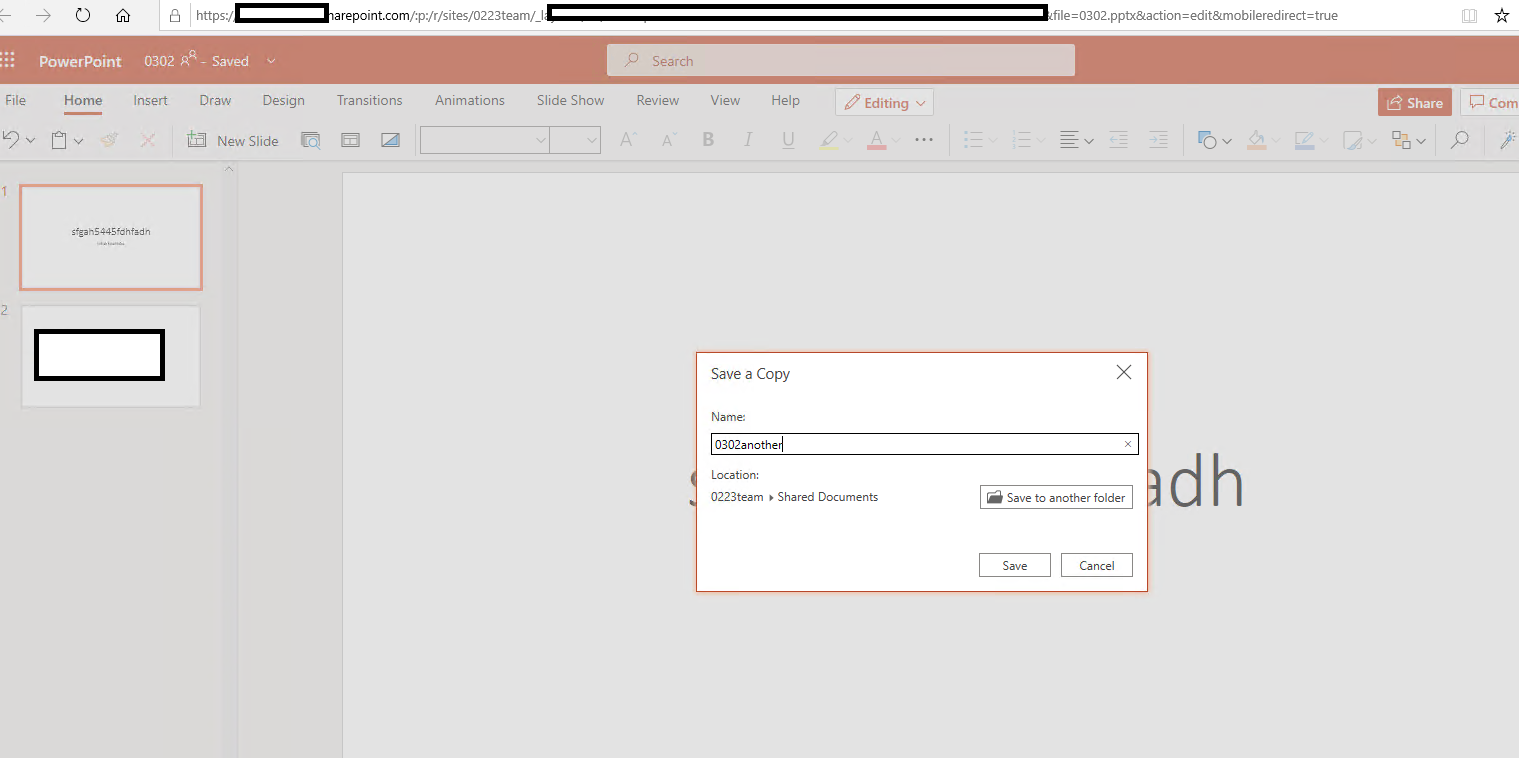Select the Shapes tool

[x=1208, y=140]
